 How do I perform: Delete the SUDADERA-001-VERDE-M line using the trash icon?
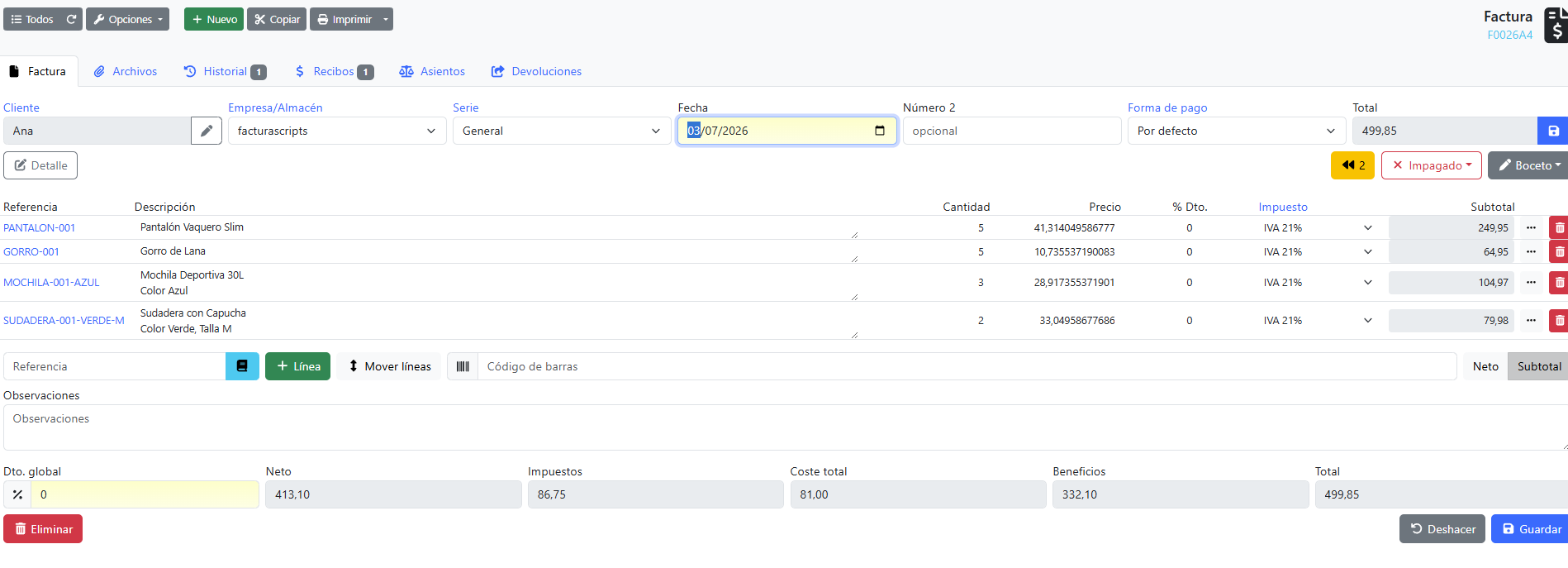click(x=1559, y=321)
